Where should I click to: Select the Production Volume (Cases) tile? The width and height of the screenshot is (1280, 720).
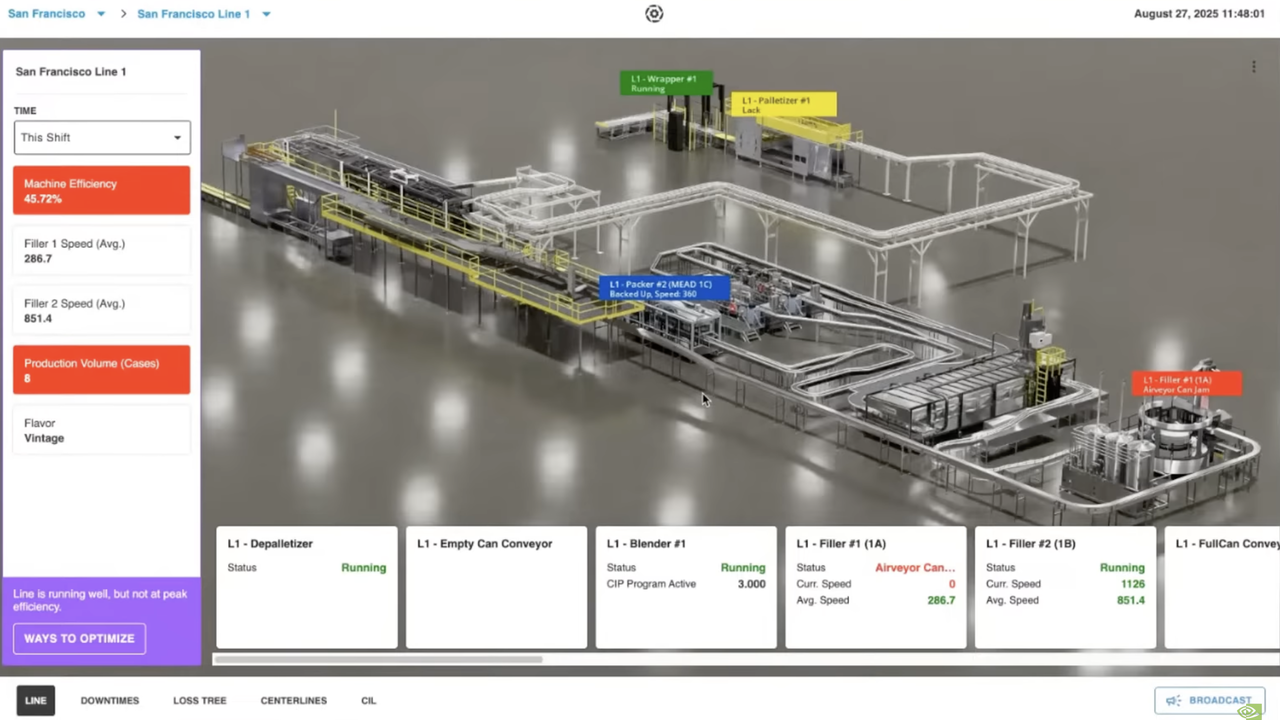[102, 370]
